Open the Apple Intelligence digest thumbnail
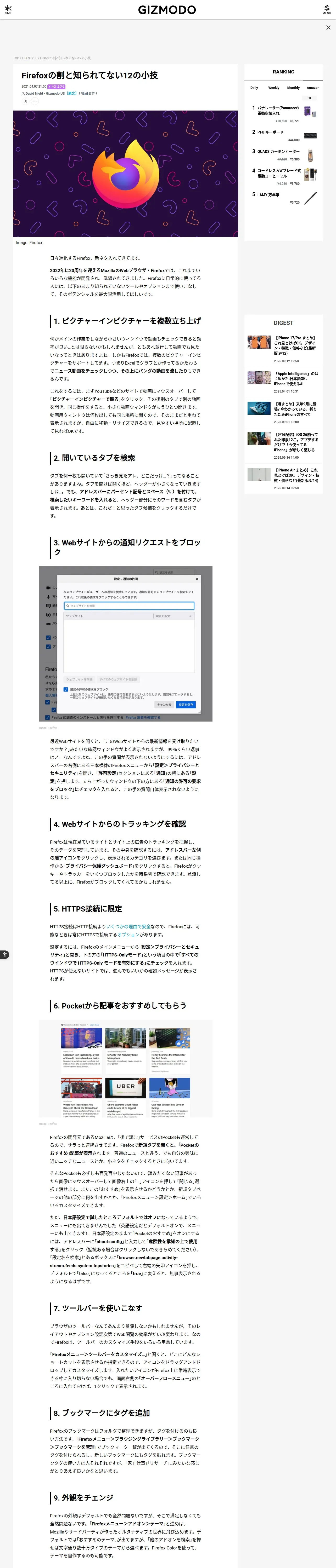 259,378
